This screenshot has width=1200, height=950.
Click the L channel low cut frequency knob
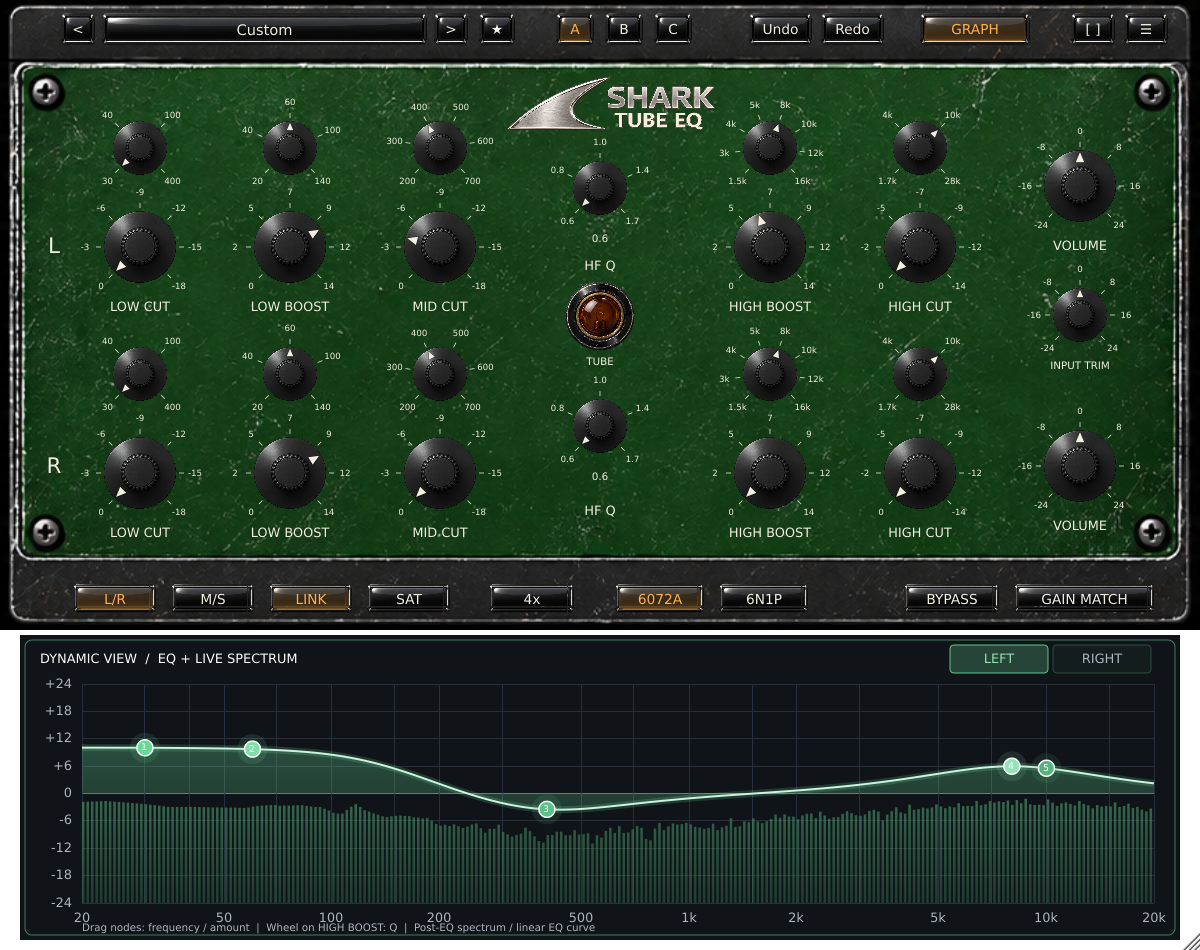click(x=140, y=148)
